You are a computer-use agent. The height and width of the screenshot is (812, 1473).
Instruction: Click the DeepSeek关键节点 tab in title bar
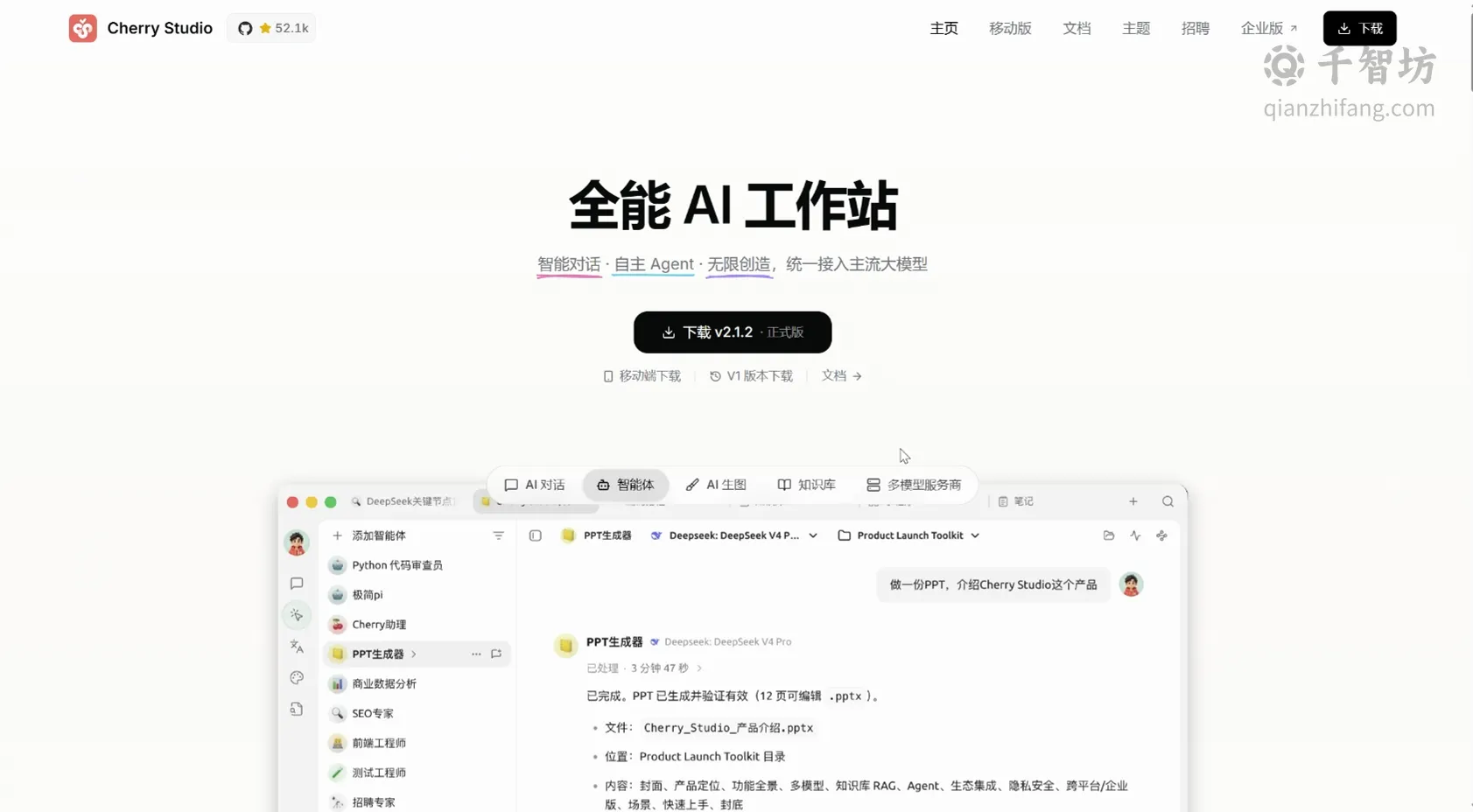[x=403, y=501]
